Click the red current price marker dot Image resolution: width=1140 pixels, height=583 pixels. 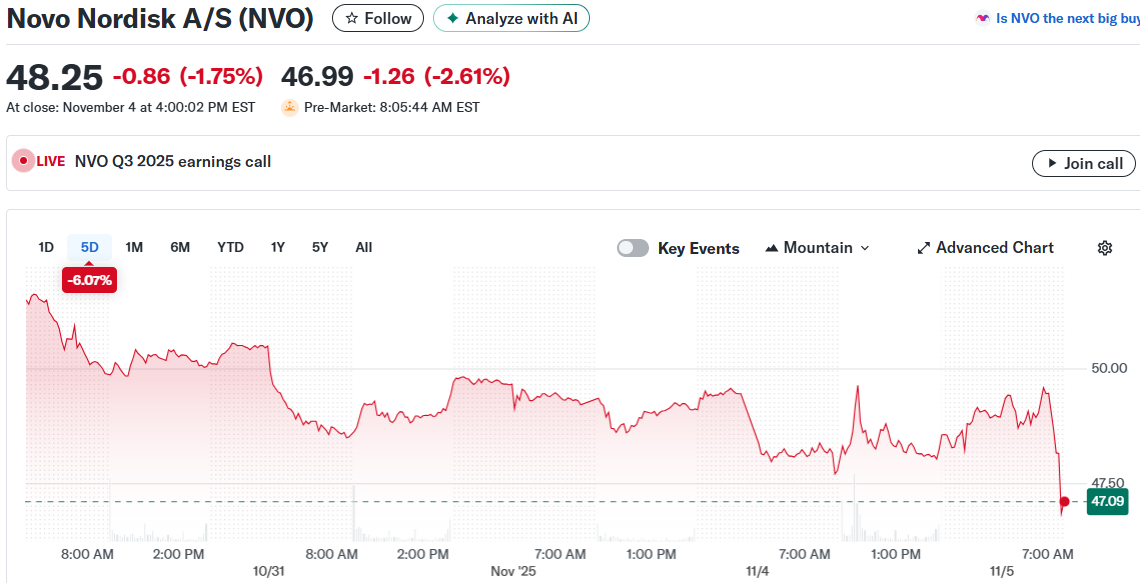(x=1065, y=501)
